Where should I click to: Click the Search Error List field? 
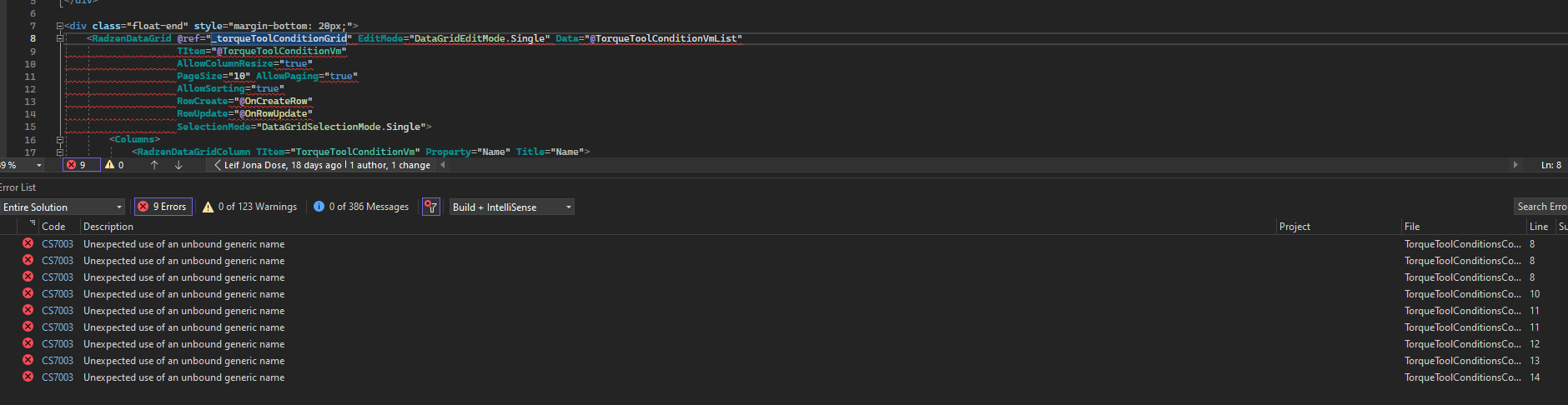pos(1540,207)
